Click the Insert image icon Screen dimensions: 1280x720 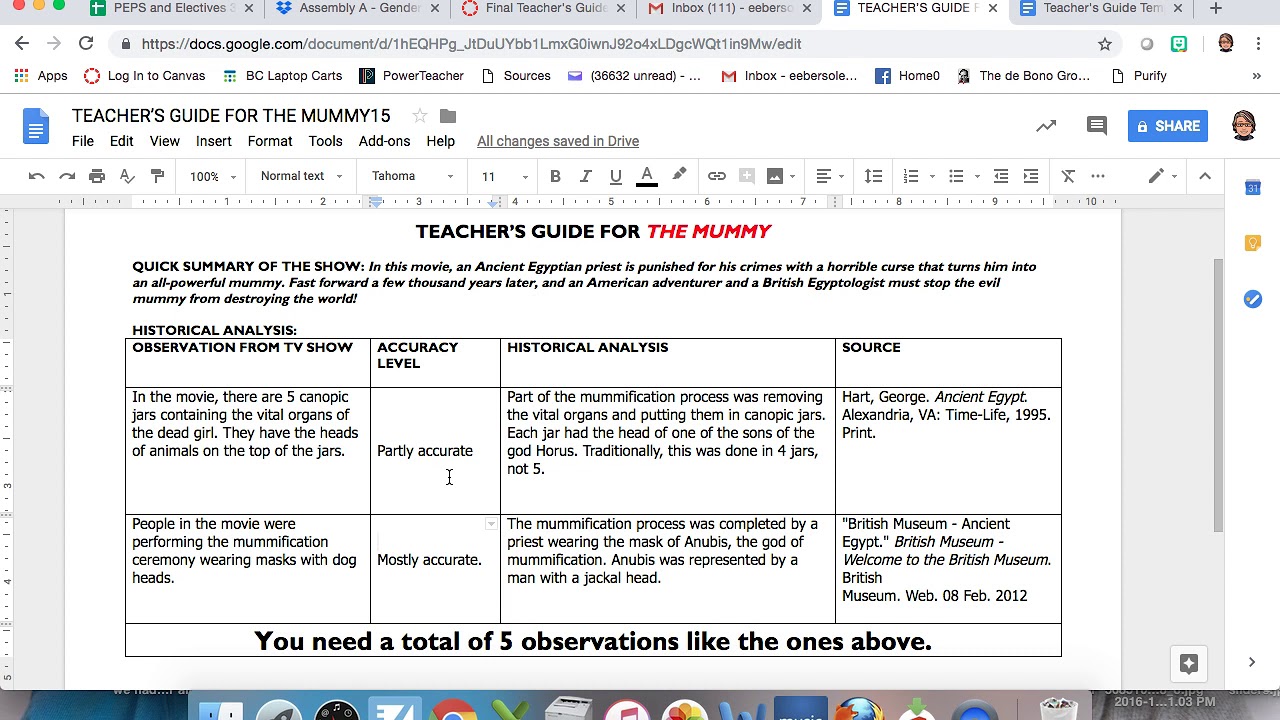coord(774,176)
